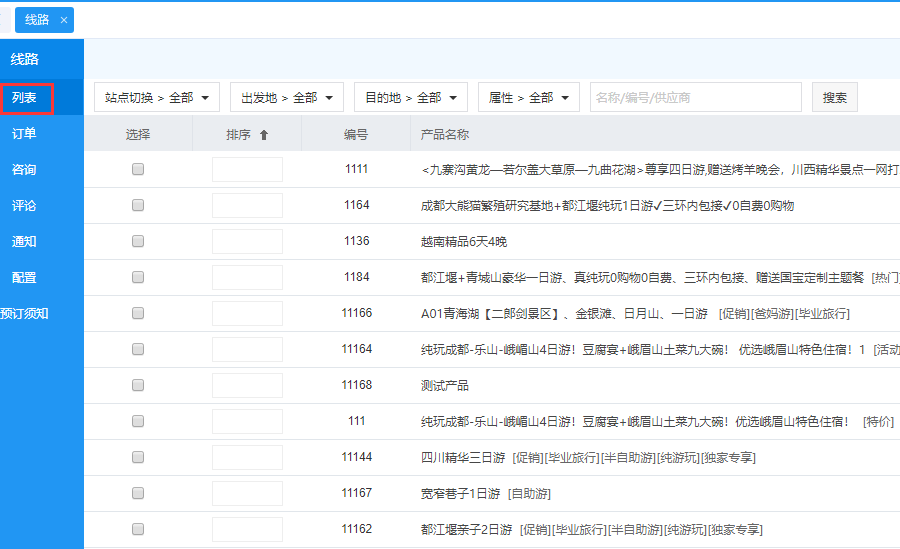Screen dimensions: 900x549
Task: Go to 订单 in the left menu
Action: tap(25, 134)
